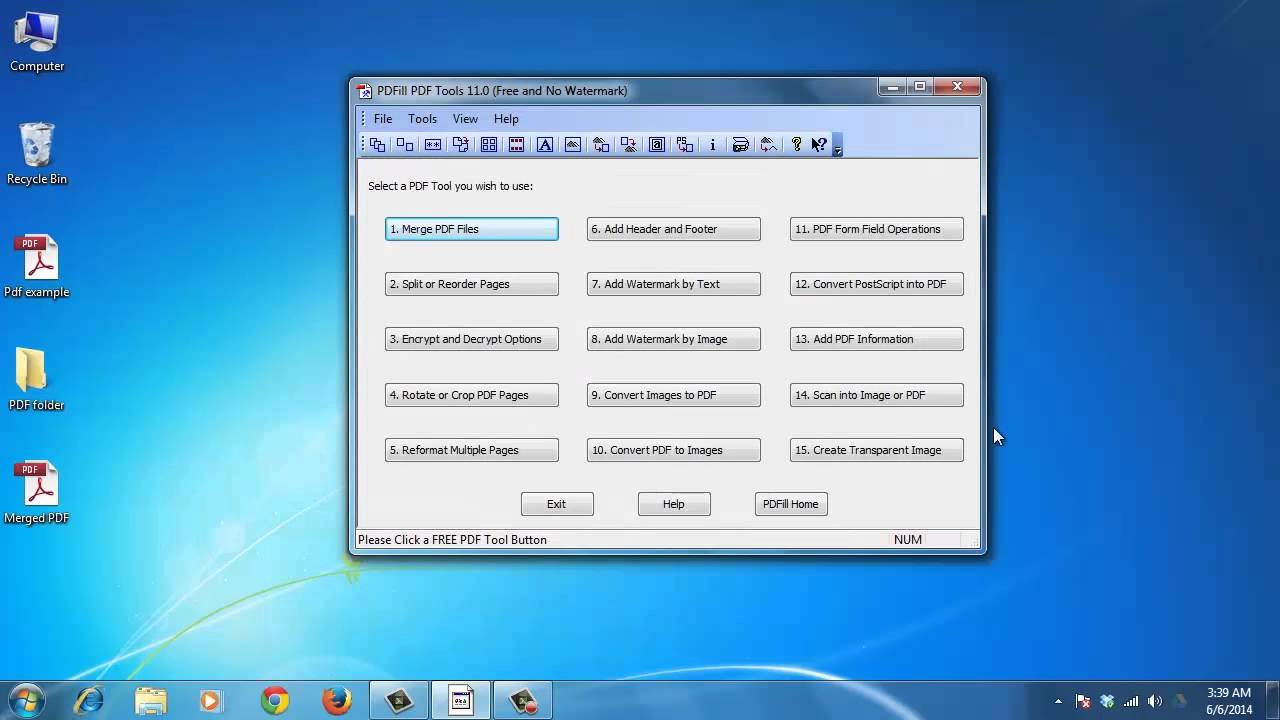Click the yellow question mark Help icon
1280x720 pixels.
[x=797, y=145]
